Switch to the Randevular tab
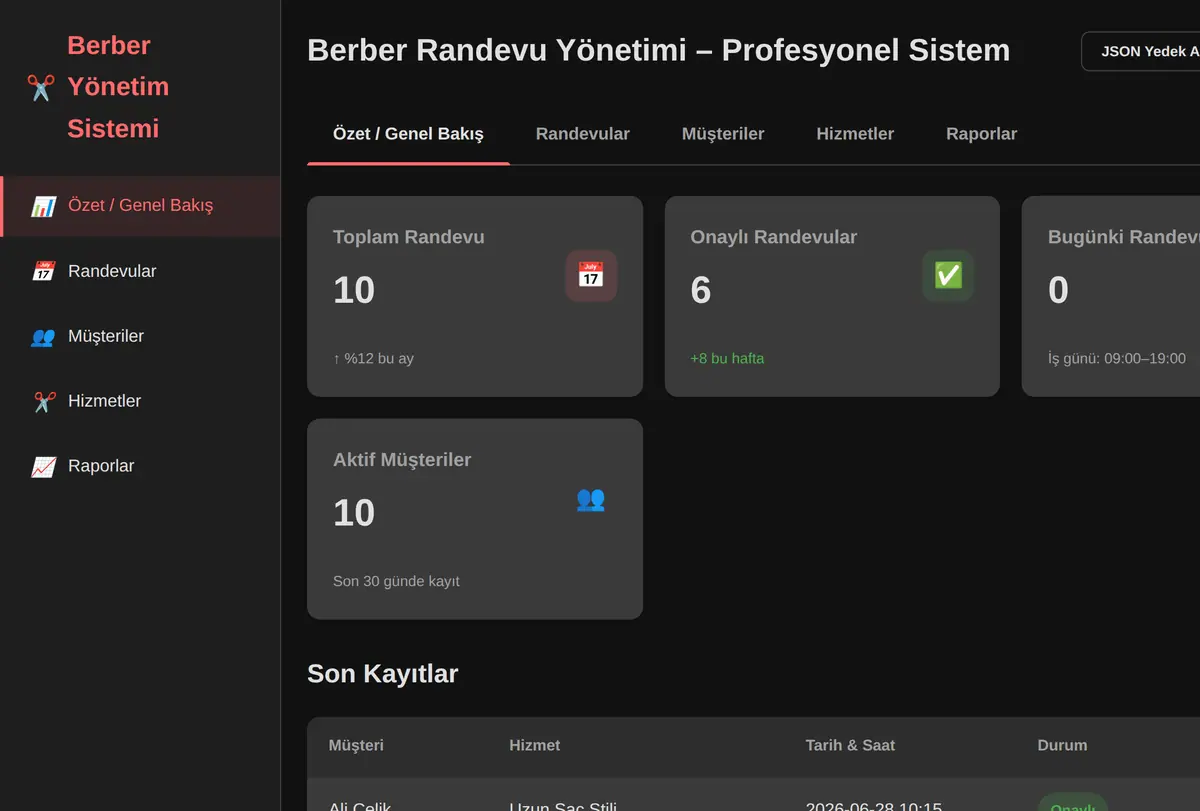The height and width of the screenshot is (811, 1200). (x=583, y=134)
